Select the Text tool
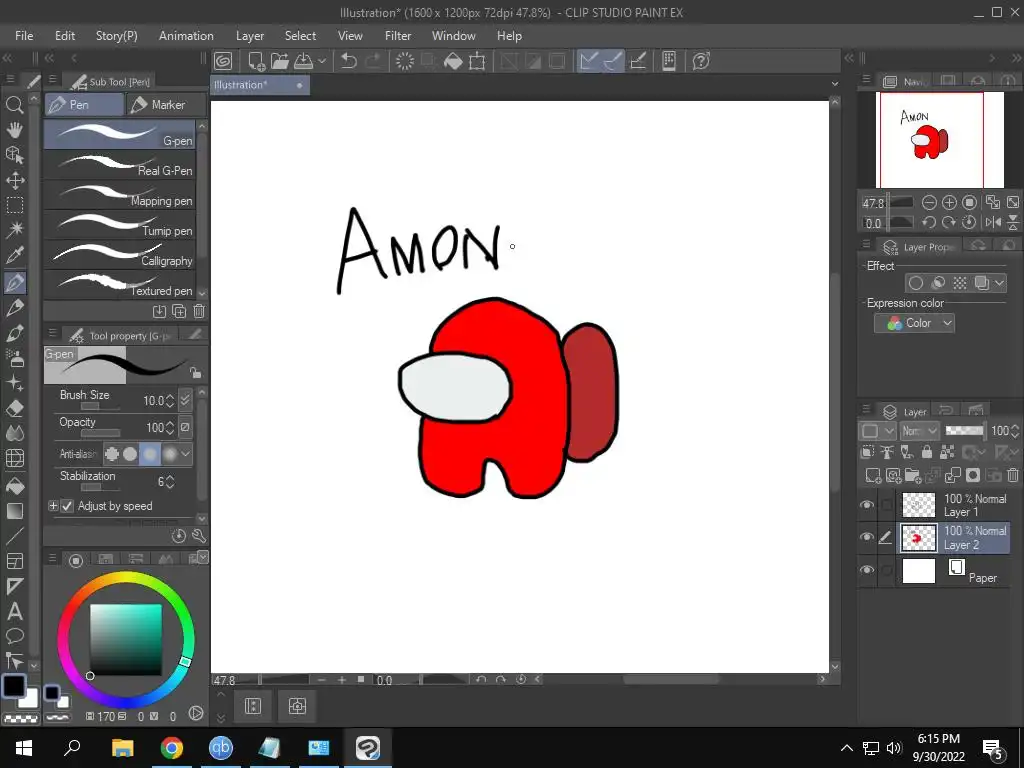This screenshot has height=768, width=1024. [x=14, y=611]
